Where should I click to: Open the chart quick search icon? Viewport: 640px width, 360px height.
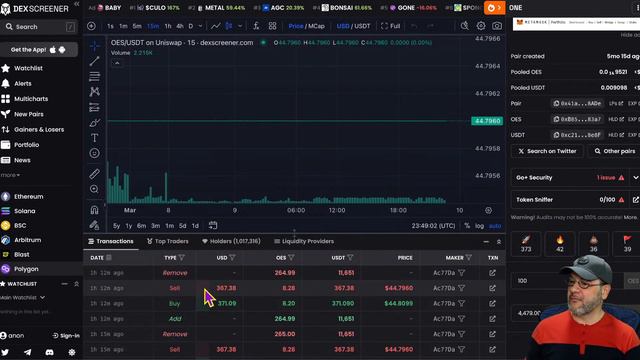pos(464,26)
